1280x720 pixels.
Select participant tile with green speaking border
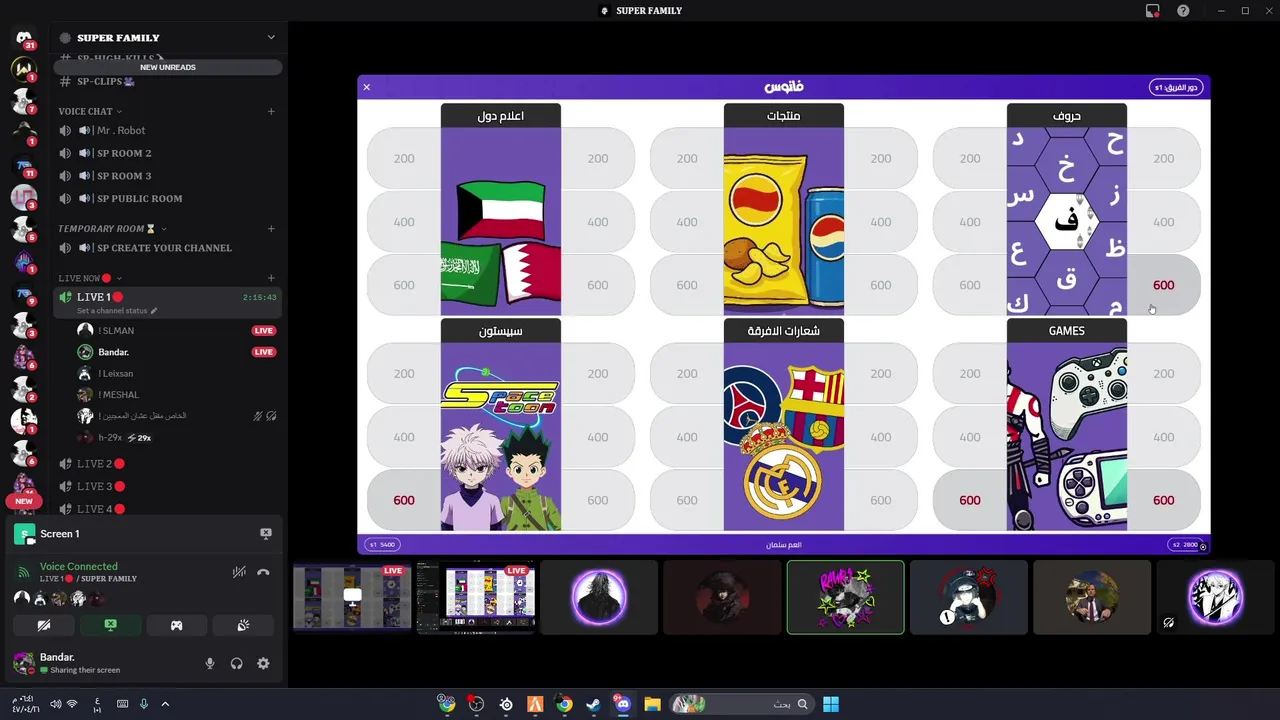845,597
